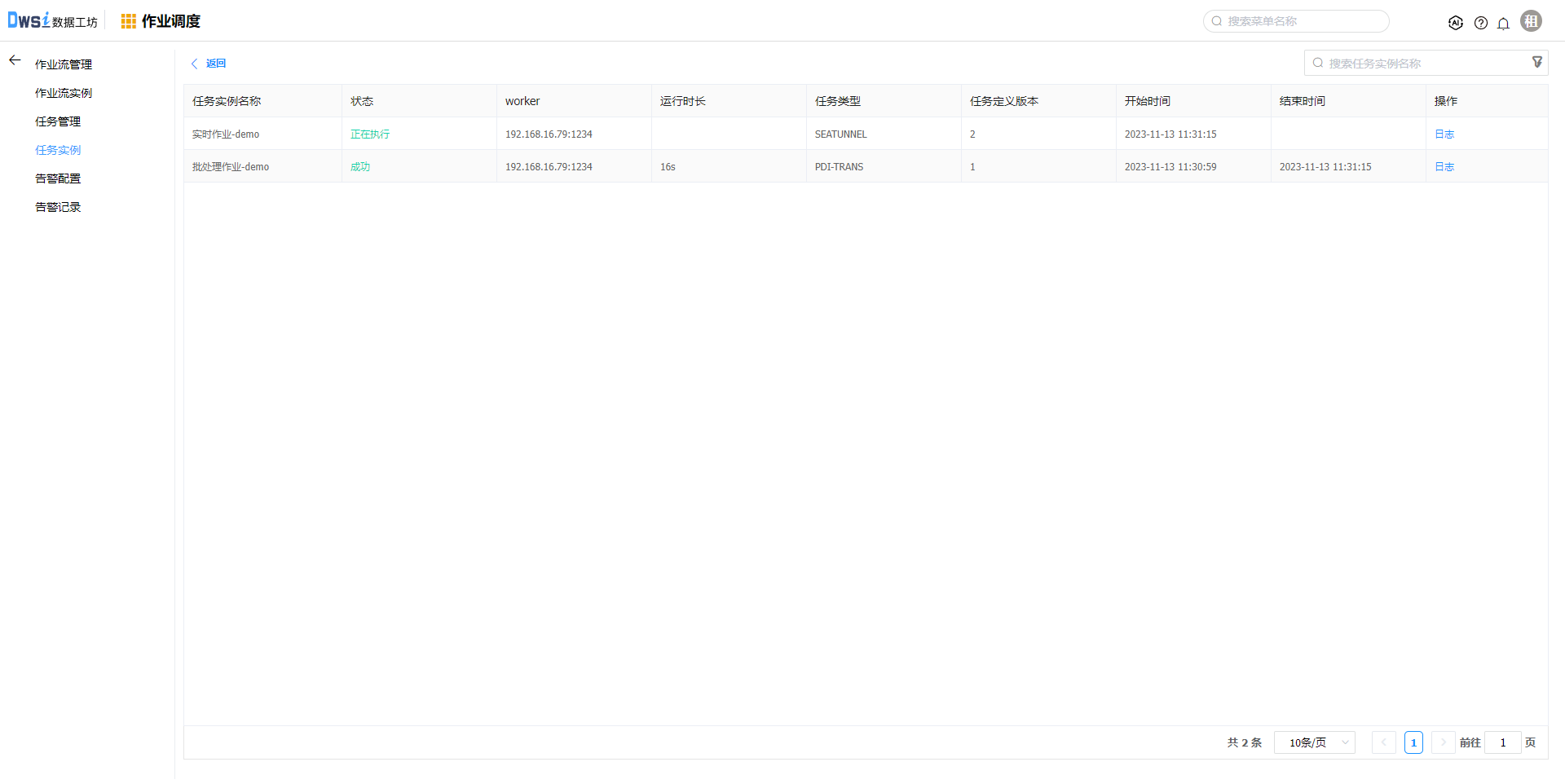Viewport: 1565px width, 784px height.
Task: Open the help question mark icon
Action: point(1481,23)
